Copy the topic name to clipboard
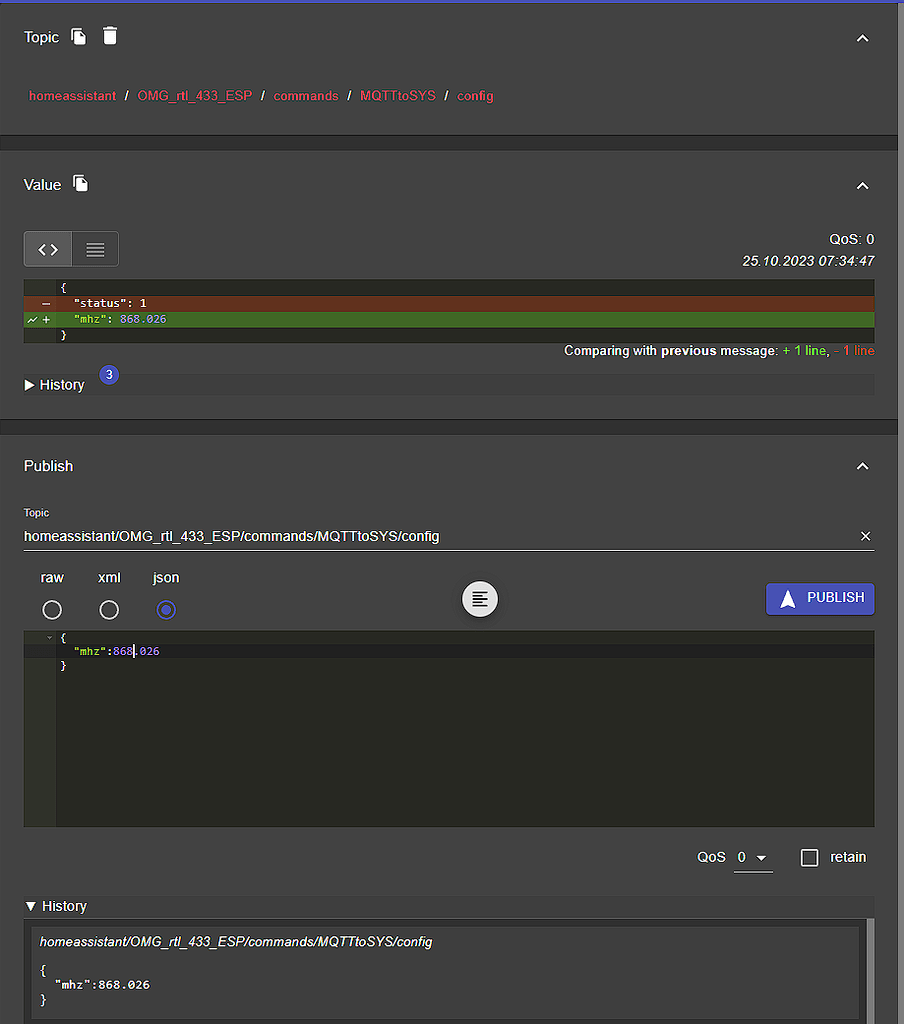The height and width of the screenshot is (1024, 904). [79, 36]
